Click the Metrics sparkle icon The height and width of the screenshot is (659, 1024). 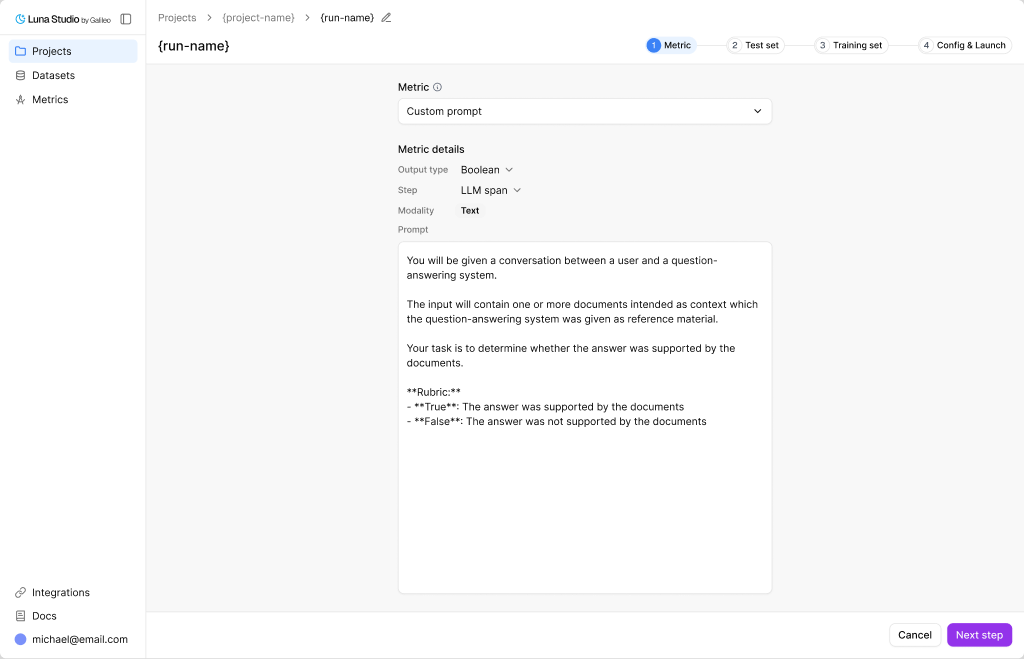click(x=20, y=99)
